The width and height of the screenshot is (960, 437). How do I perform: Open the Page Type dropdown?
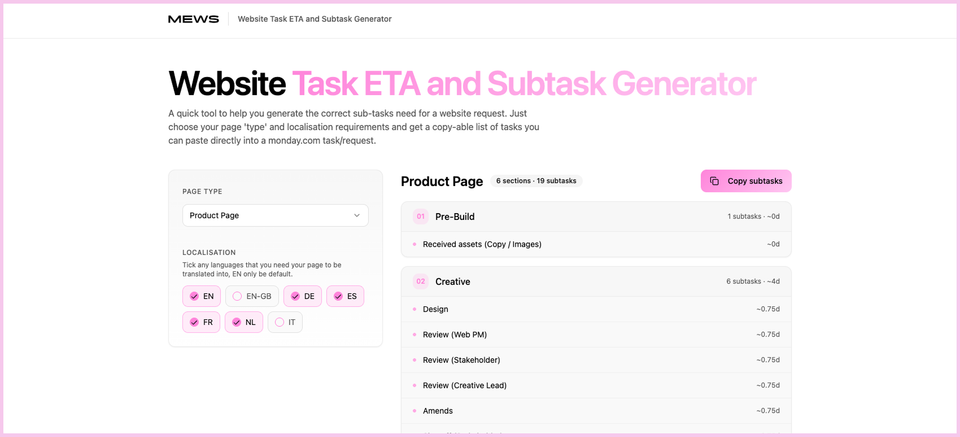[x=276, y=215]
